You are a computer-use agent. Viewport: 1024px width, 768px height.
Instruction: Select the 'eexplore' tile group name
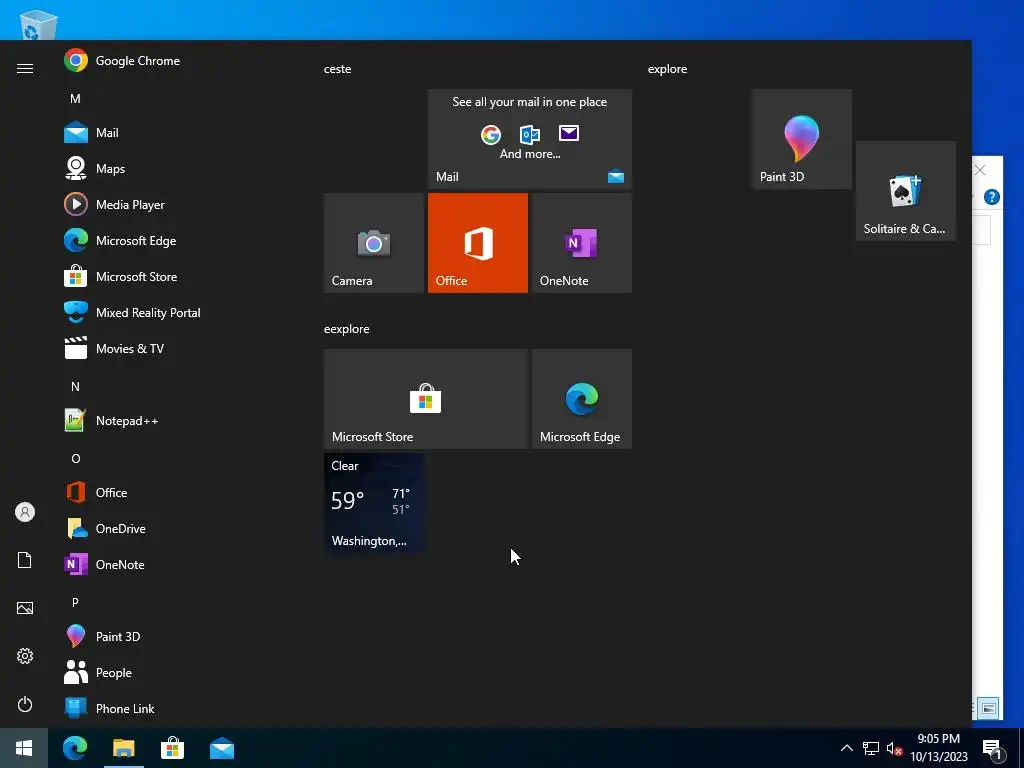[347, 329]
